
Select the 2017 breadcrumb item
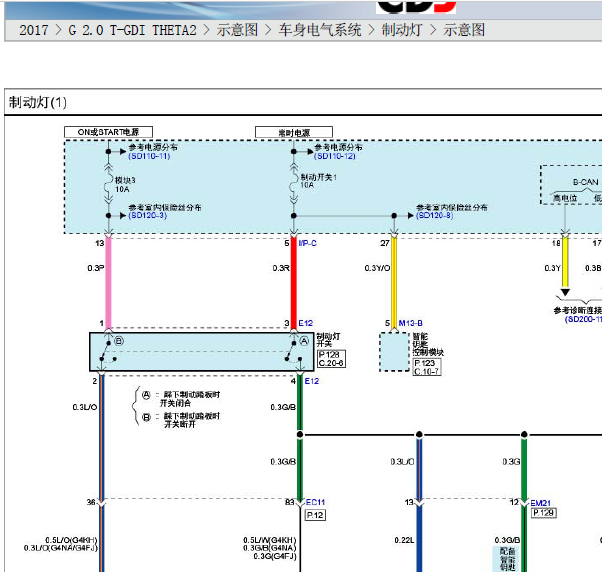[34, 30]
